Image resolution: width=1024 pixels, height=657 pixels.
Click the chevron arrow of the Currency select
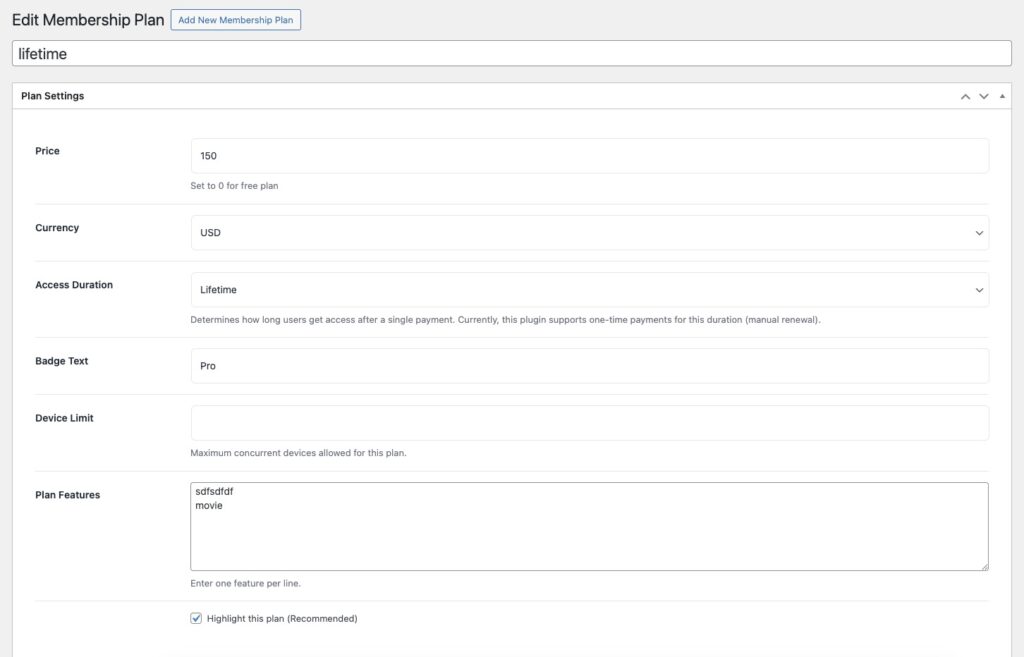pyautogui.click(x=978, y=233)
